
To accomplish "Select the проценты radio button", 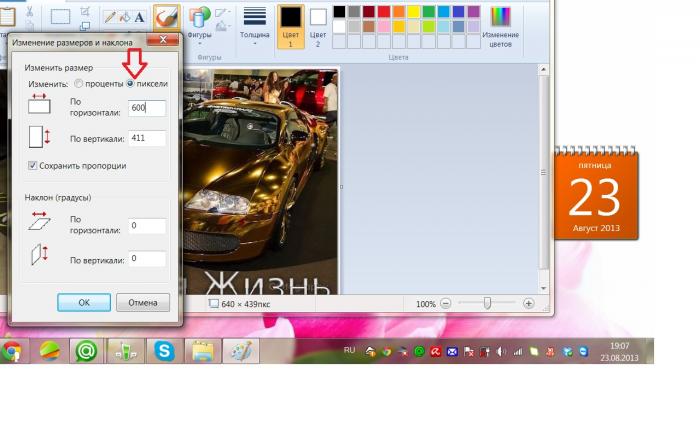I will click(x=79, y=84).
